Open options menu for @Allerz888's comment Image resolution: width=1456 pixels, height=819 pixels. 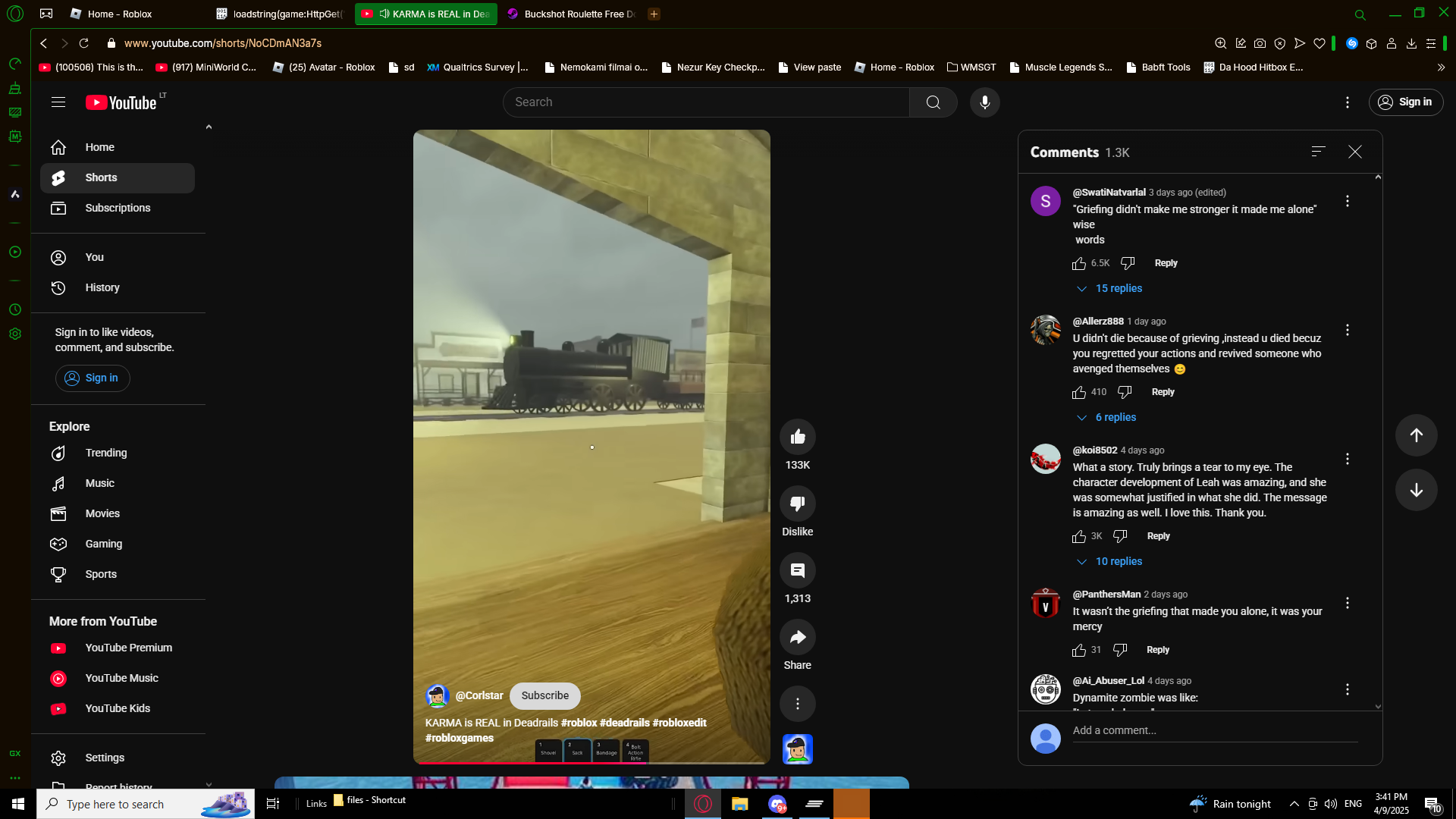click(1347, 330)
